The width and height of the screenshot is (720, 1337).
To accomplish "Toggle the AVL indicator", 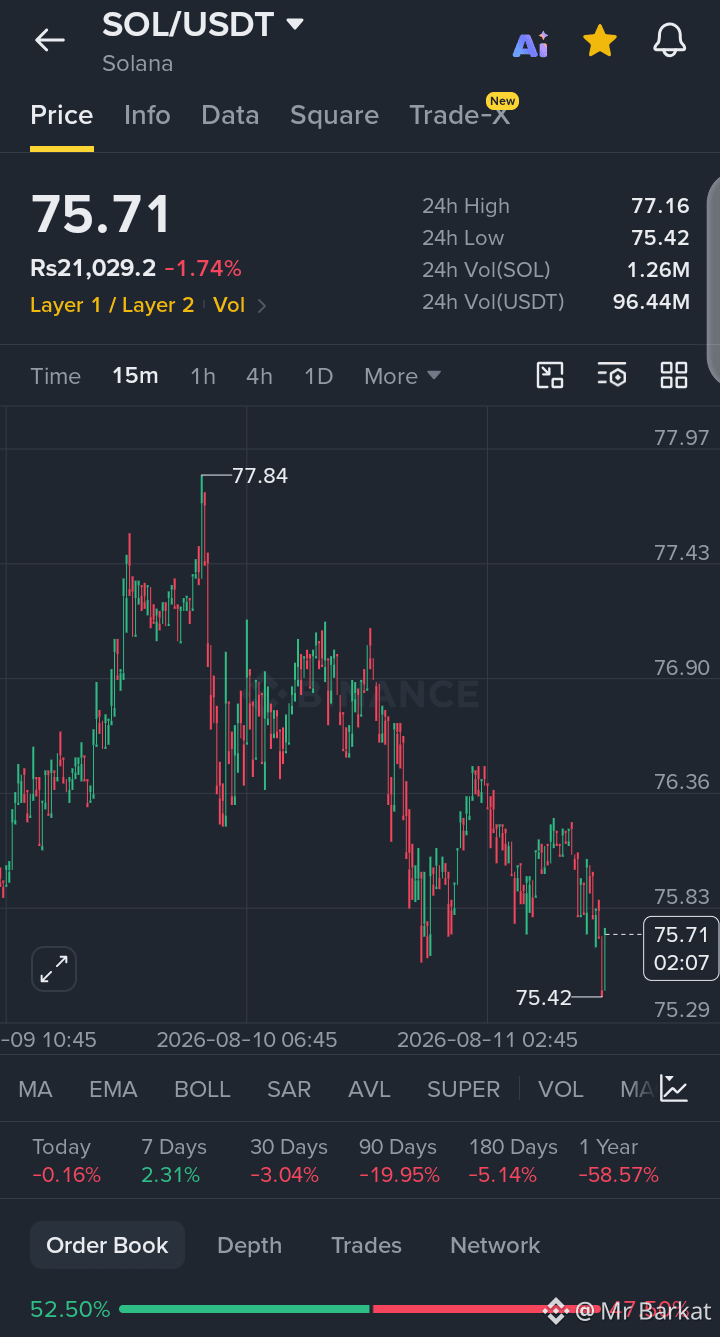I will (369, 1089).
